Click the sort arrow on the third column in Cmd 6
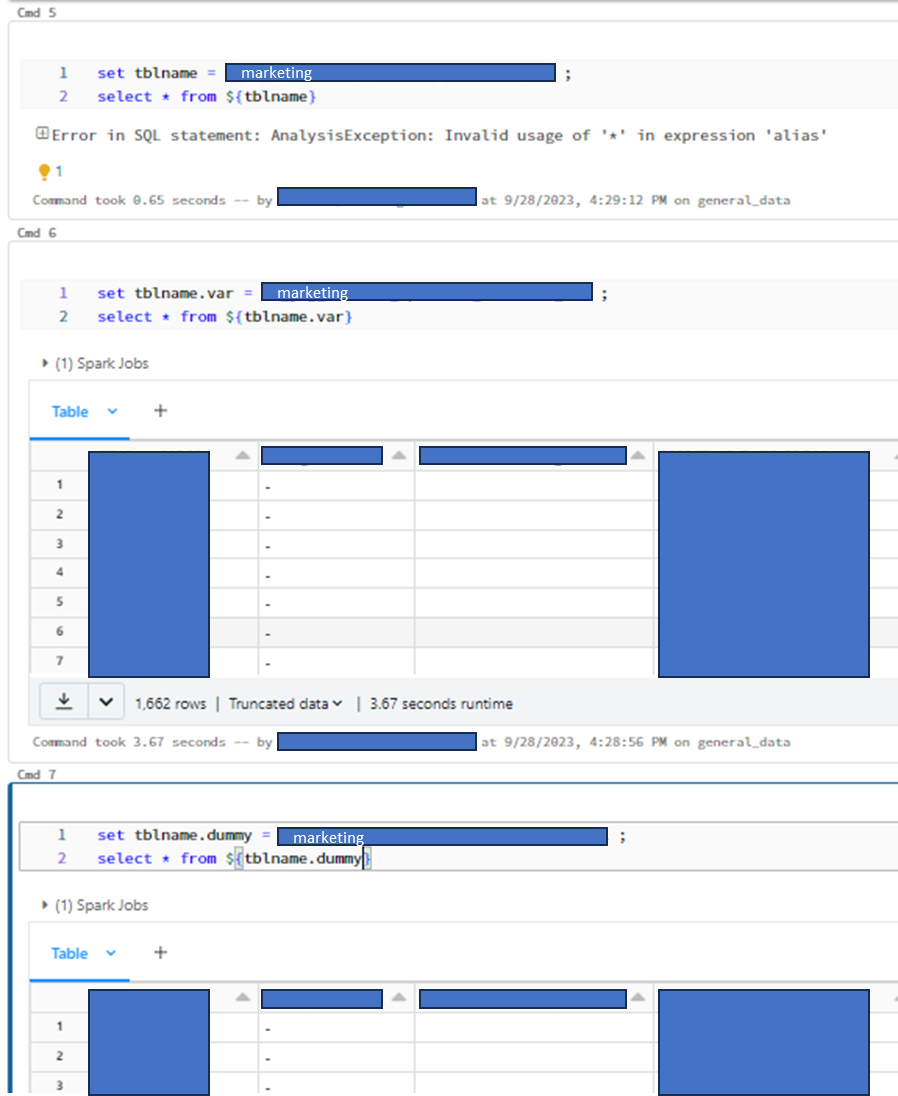Viewport: 898px width, 1096px height. point(638,455)
